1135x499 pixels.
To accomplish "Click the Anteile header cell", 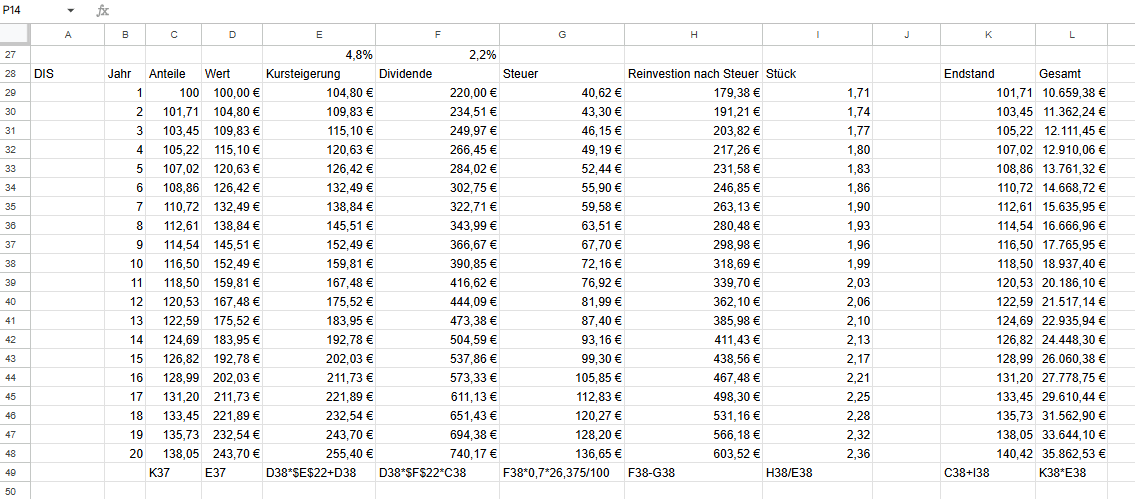I will point(174,74).
